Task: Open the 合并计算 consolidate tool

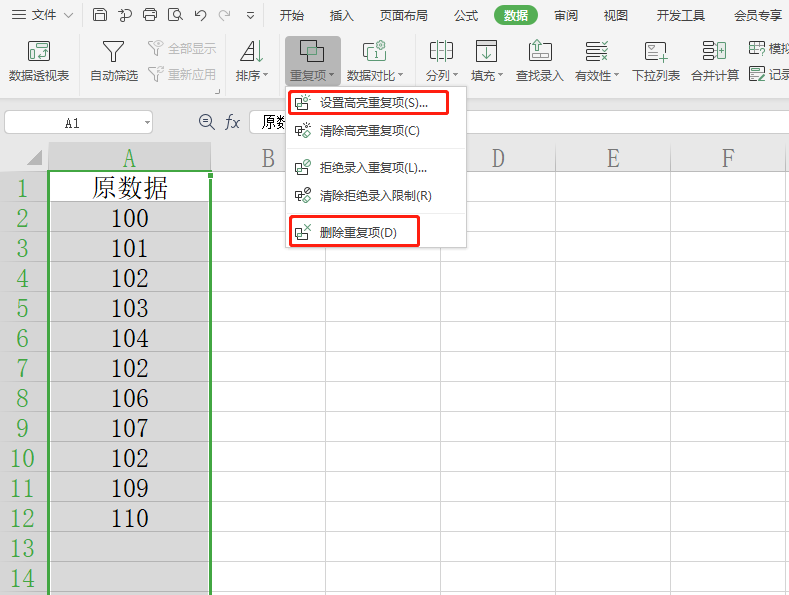Action: point(714,60)
